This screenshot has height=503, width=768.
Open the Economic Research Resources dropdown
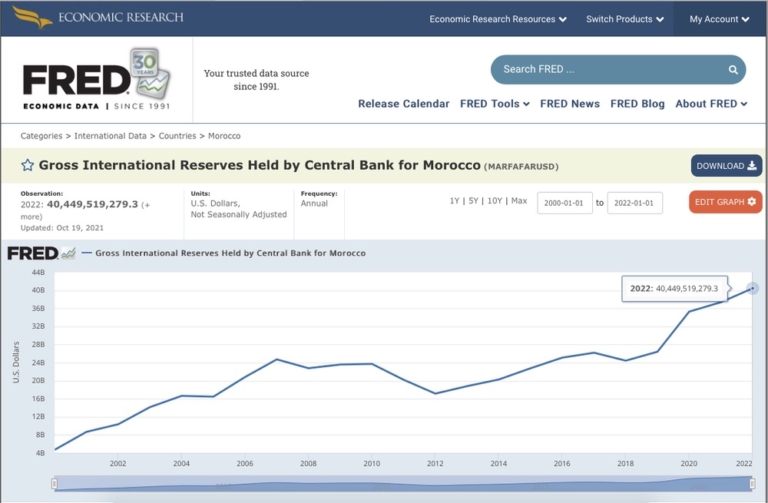497,19
